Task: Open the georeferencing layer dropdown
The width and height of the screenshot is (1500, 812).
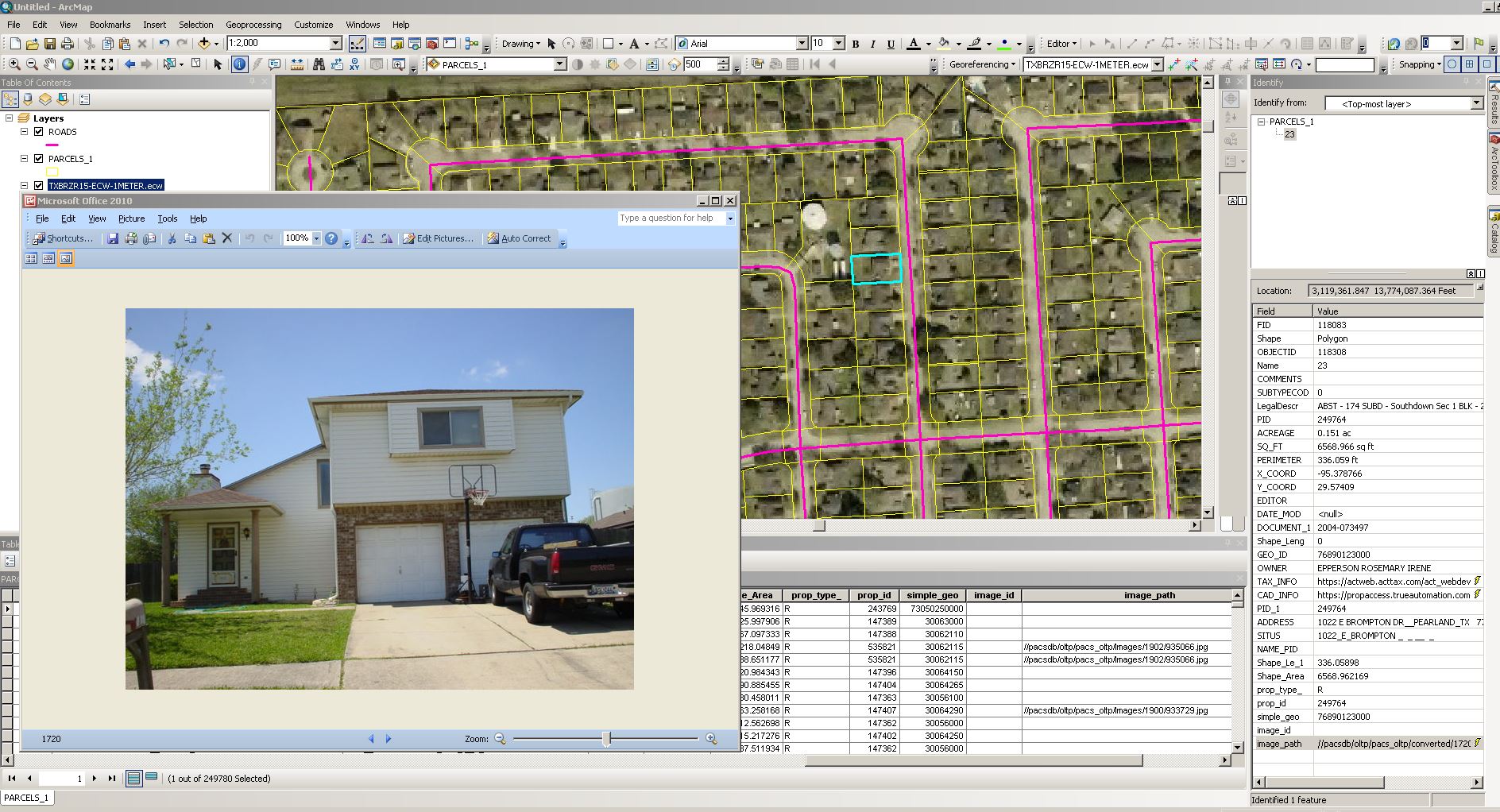Action: pos(1157,64)
